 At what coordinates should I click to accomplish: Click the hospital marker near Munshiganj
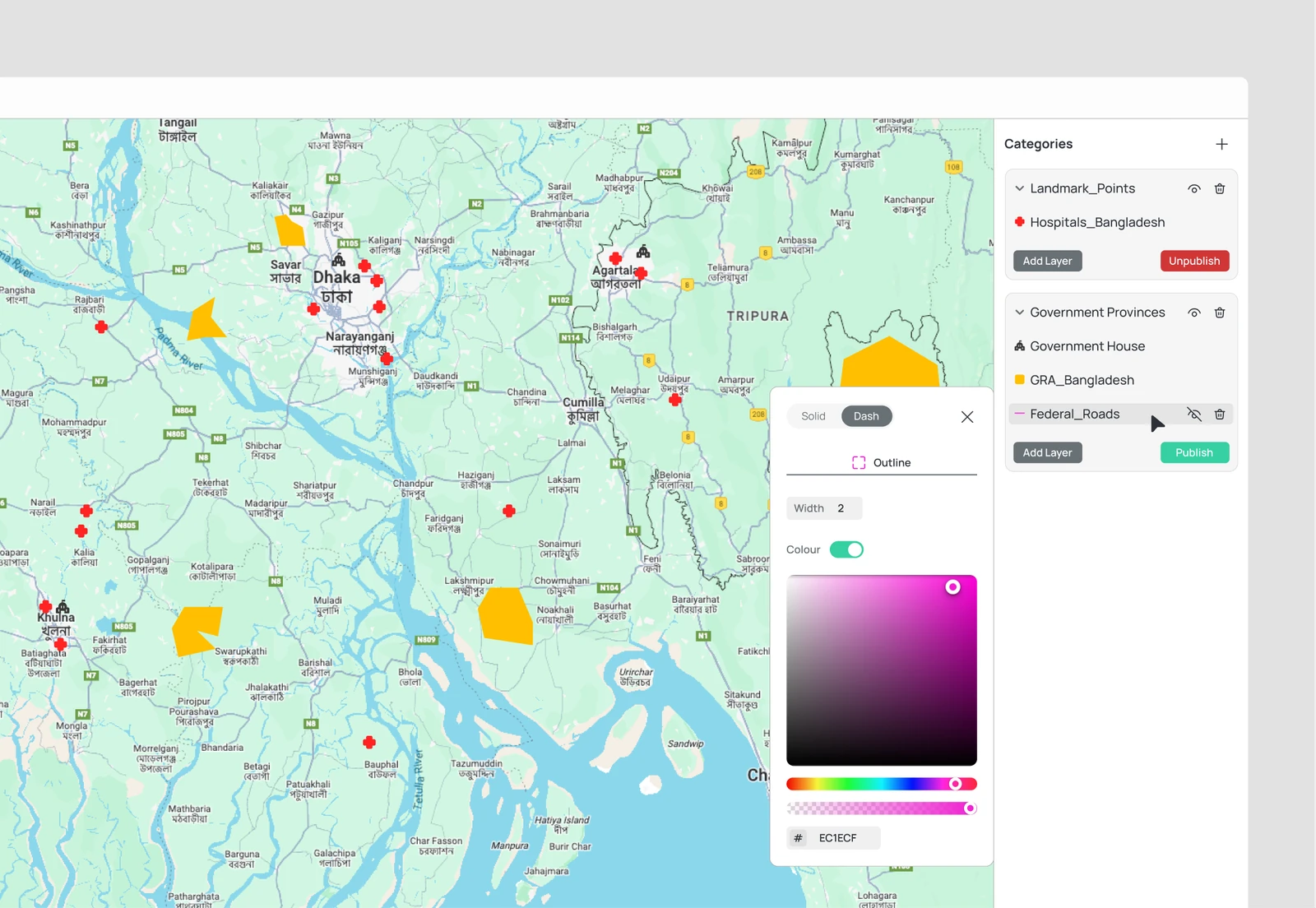[x=387, y=359]
